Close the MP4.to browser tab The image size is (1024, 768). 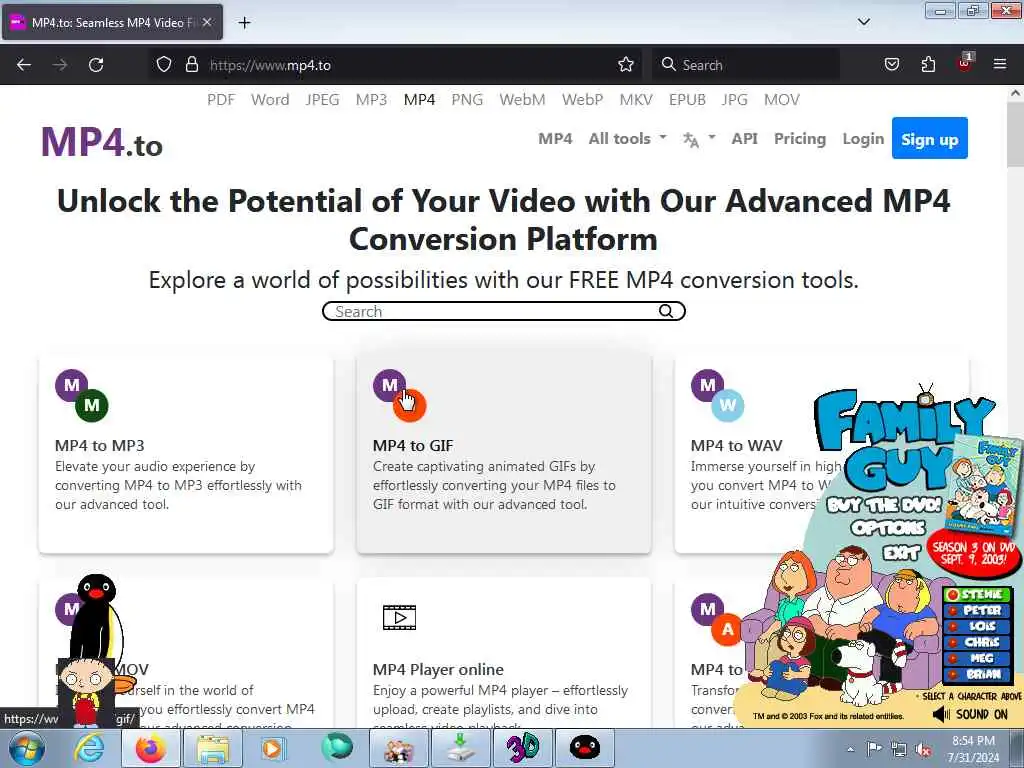click(x=207, y=22)
